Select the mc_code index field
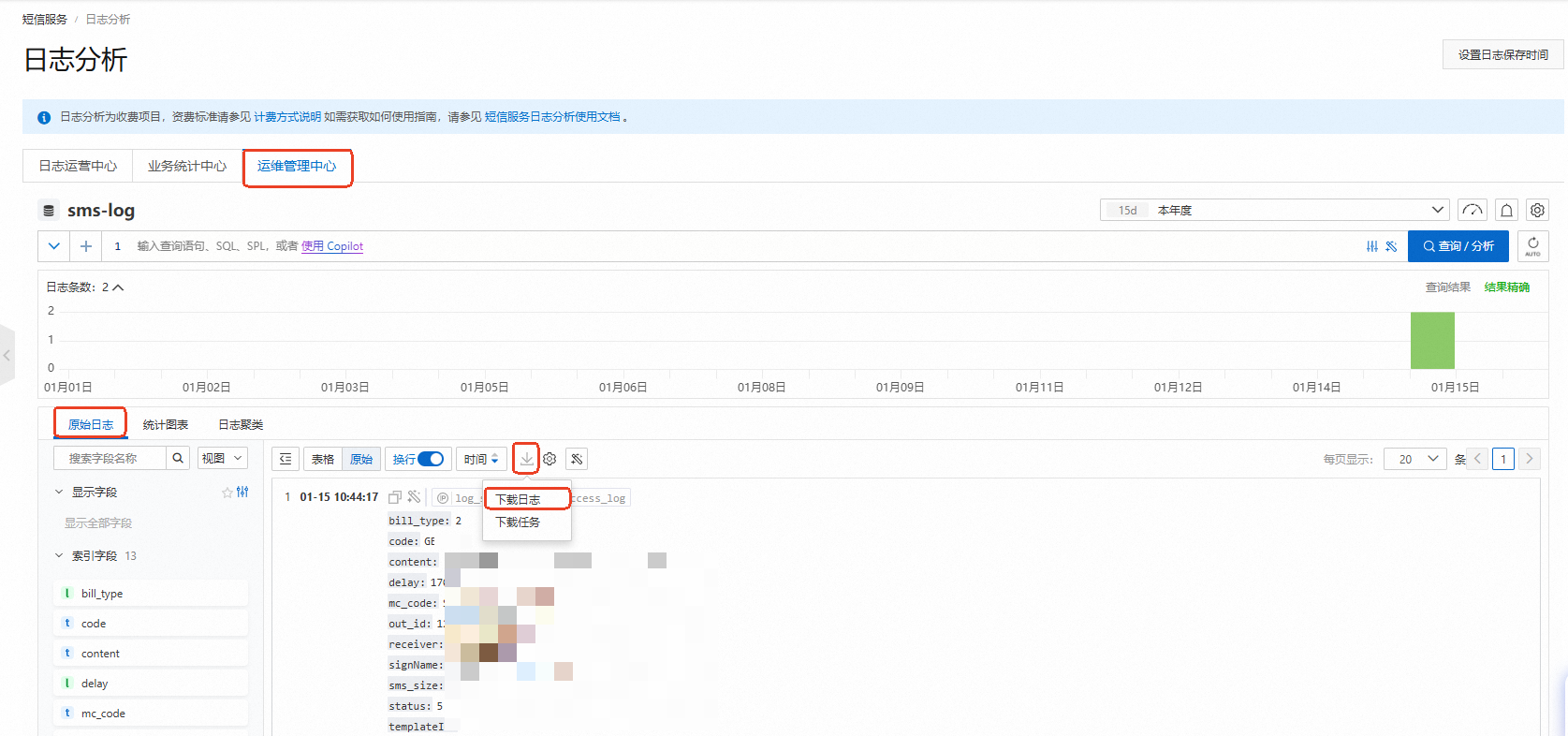The width and height of the screenshot is (1568, 736). pos(152,713)
